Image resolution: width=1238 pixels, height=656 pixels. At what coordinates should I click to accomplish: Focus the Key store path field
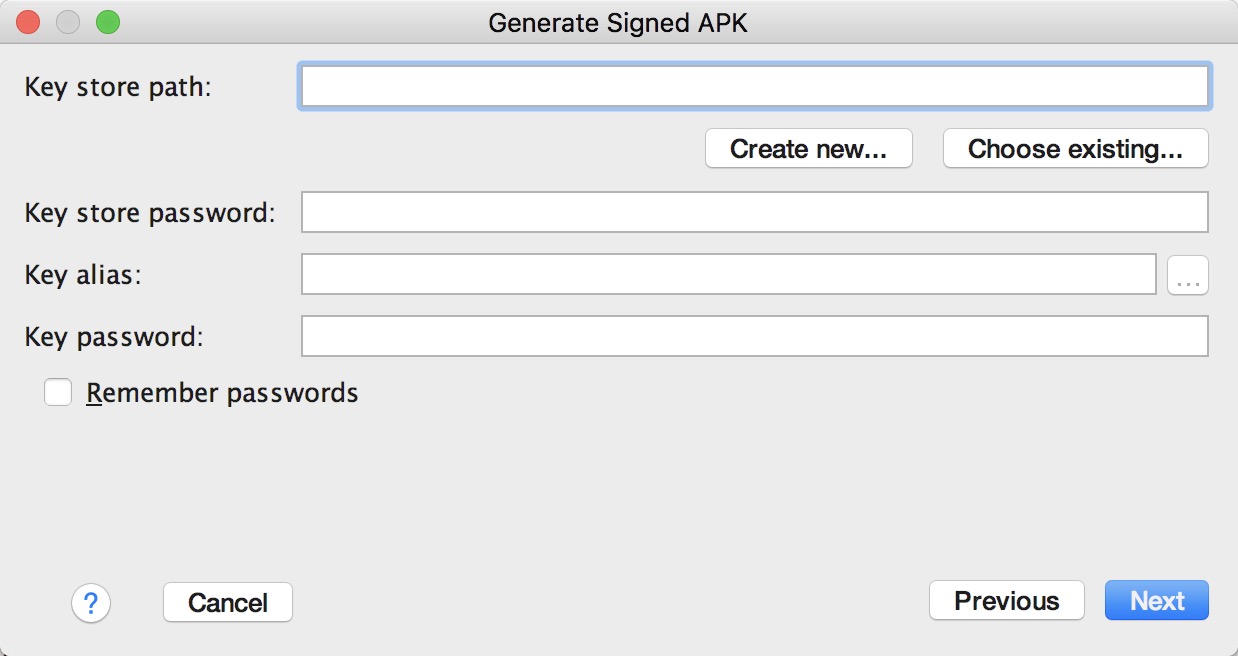754,87
